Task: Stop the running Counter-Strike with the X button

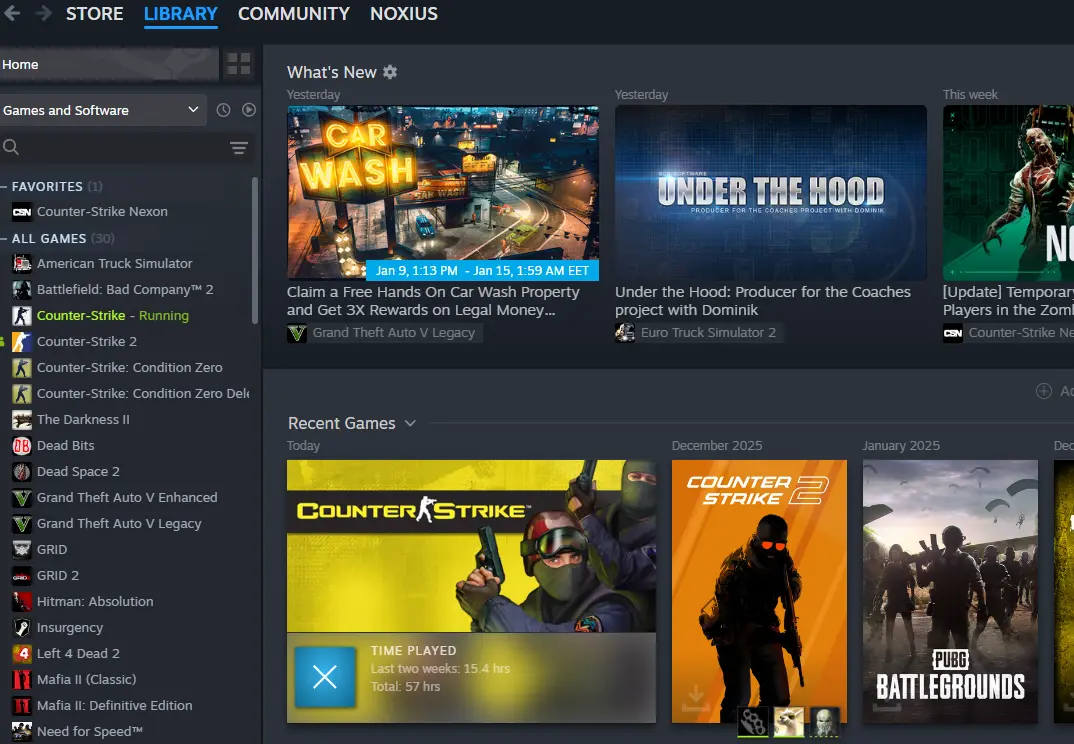Action: (x=325, y=677)
